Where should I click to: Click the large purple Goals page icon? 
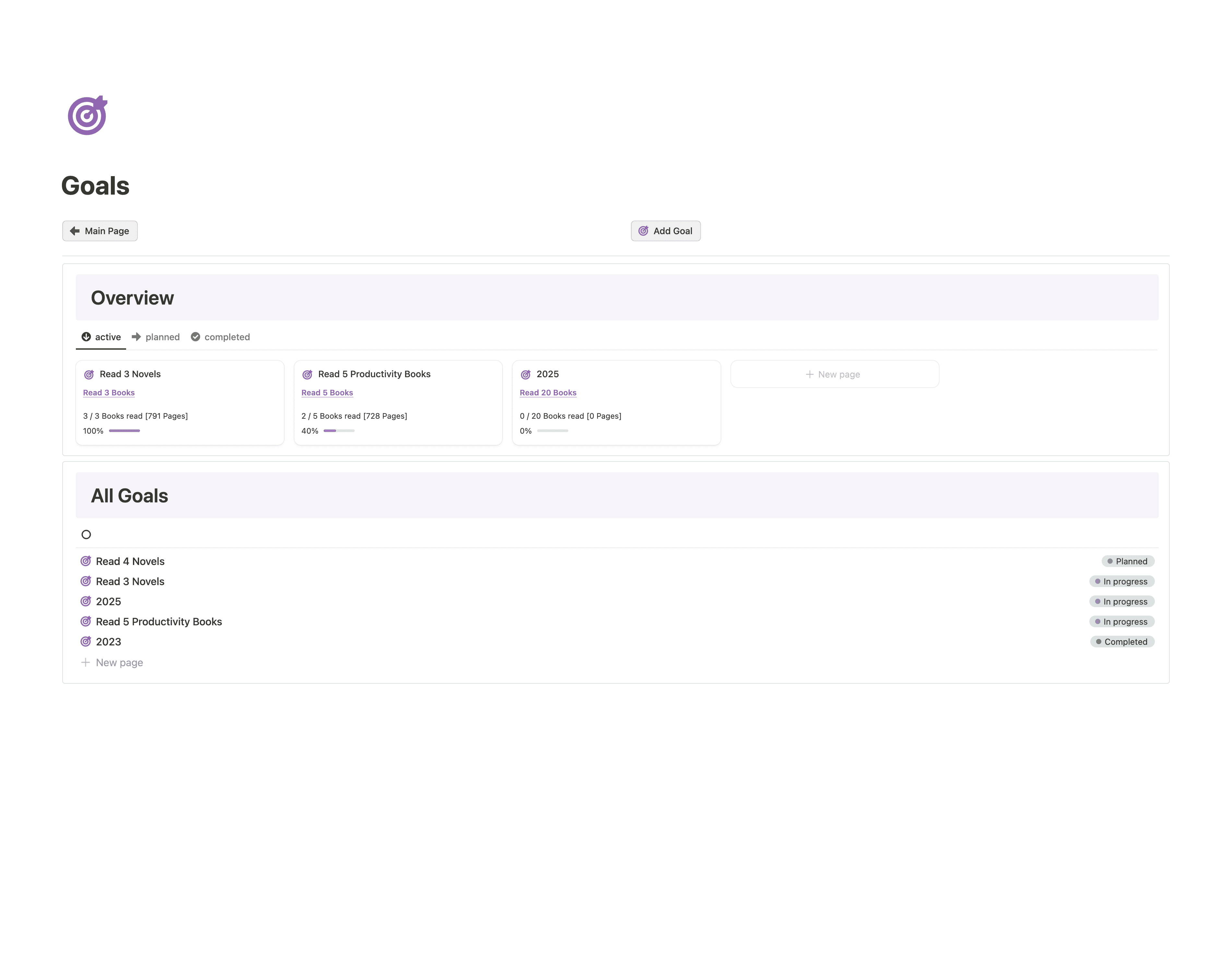(x=87, y=116)
